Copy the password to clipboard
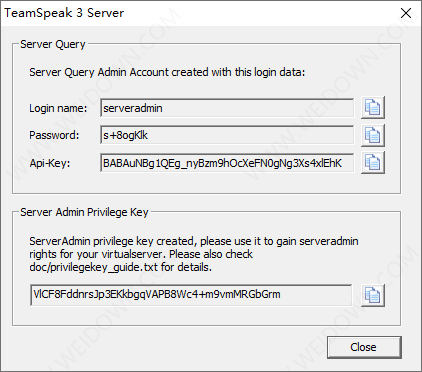Image resolution: width=422 pixels, height=372 pixels. tap(373, 135)
